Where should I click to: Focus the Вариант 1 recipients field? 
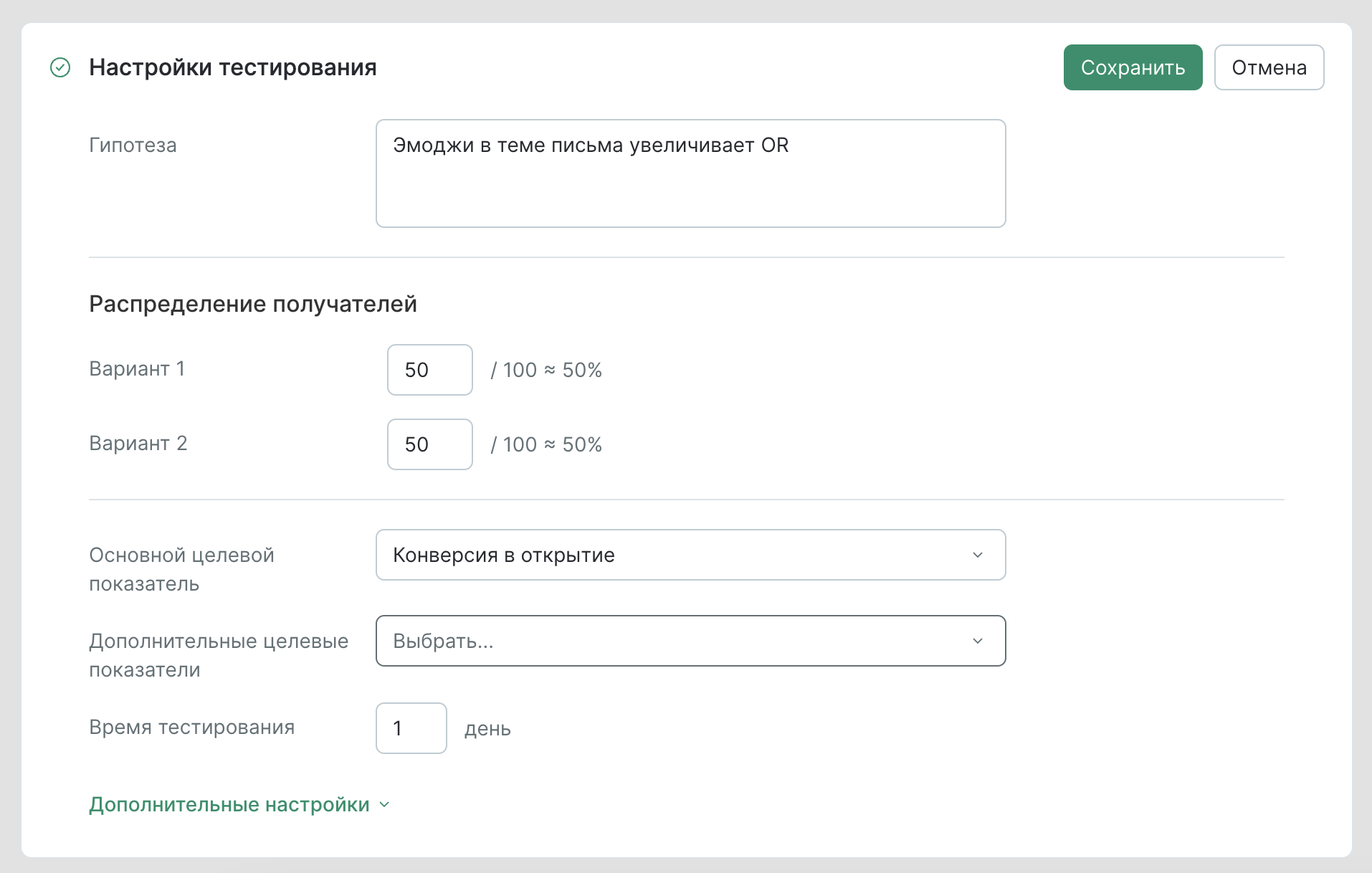pyautogui.click(x=429, y=370)
